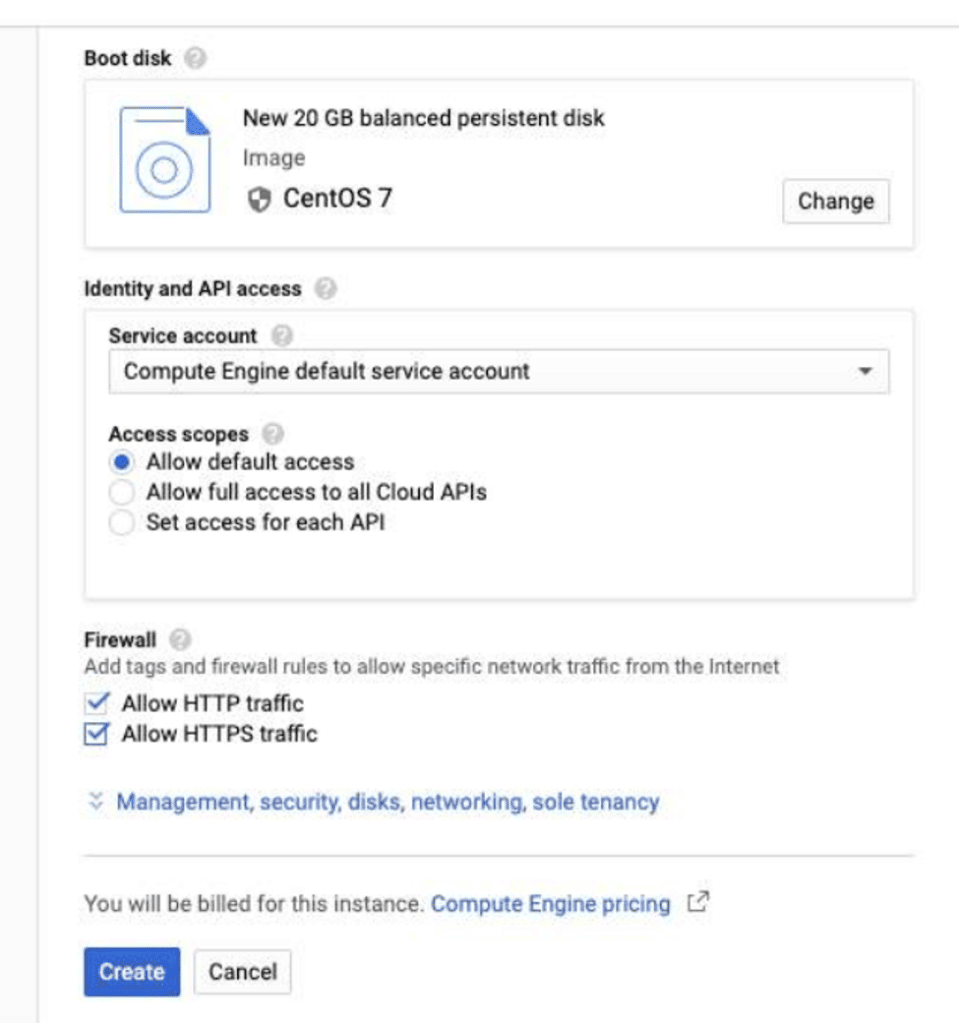Open the Access scopes help icon
Image resolution: width=961 pixels, height=1024 pixels.
[x=272, y=434]
